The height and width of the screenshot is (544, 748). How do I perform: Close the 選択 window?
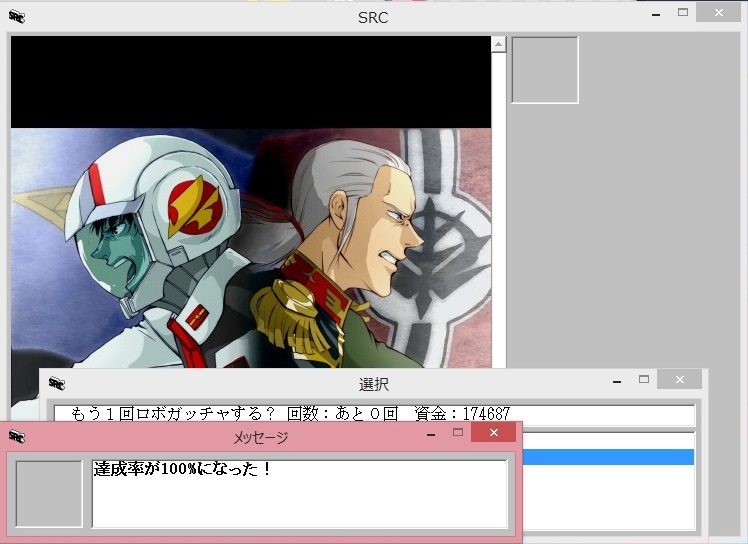[x=679, y=379]
